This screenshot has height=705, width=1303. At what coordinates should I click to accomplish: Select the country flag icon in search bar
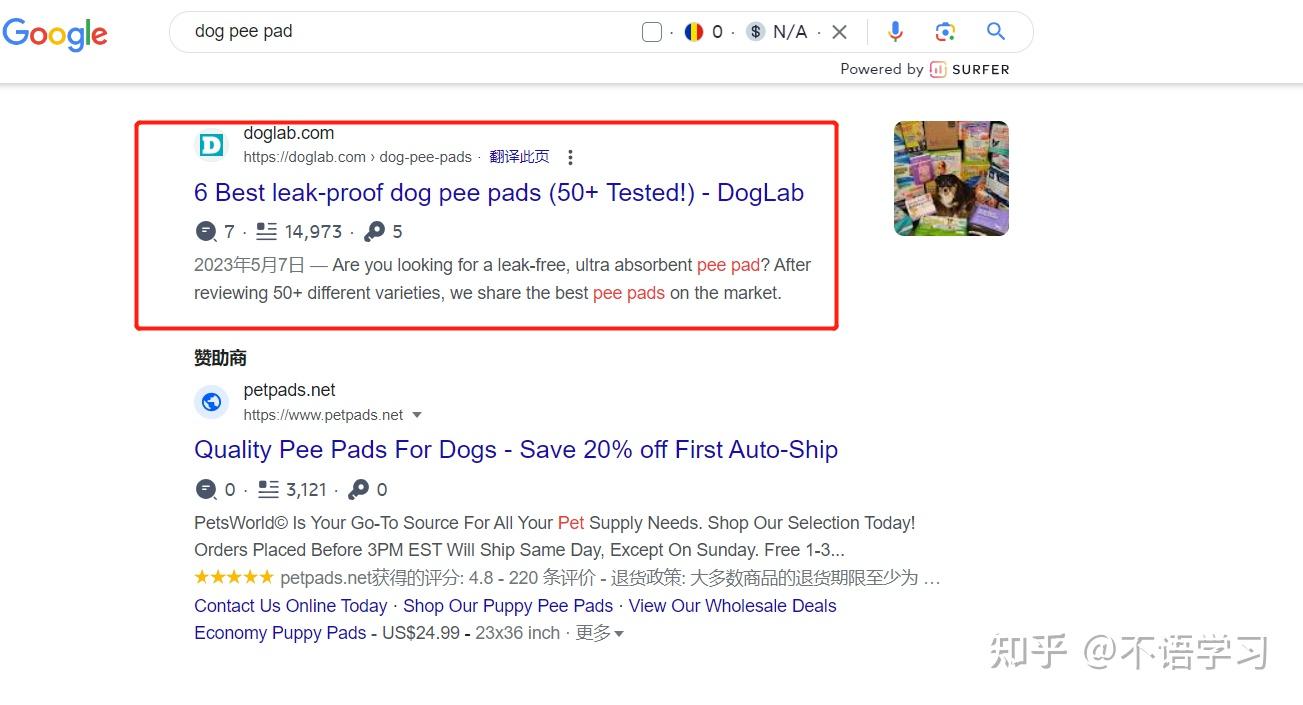[694, 32]
